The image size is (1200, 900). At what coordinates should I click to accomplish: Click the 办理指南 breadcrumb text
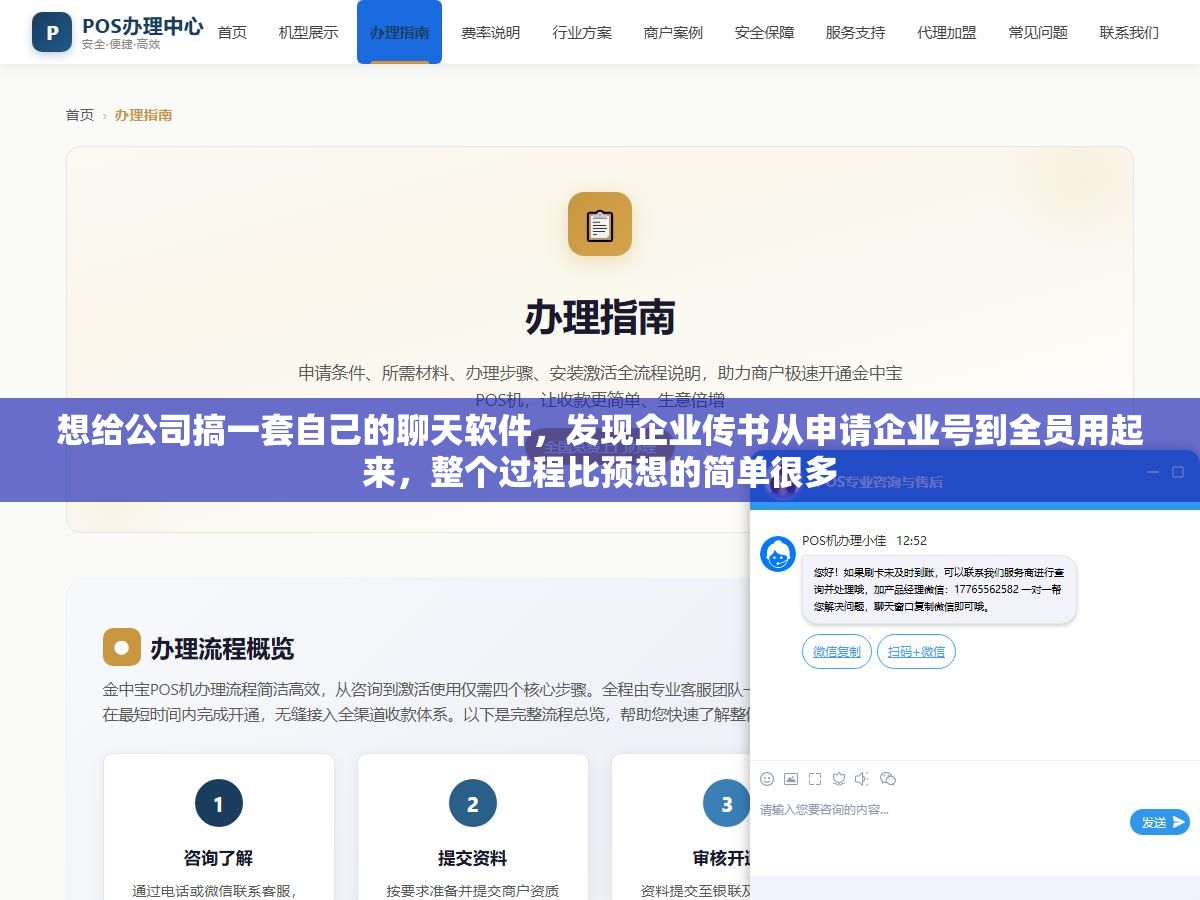coord(143,115)
